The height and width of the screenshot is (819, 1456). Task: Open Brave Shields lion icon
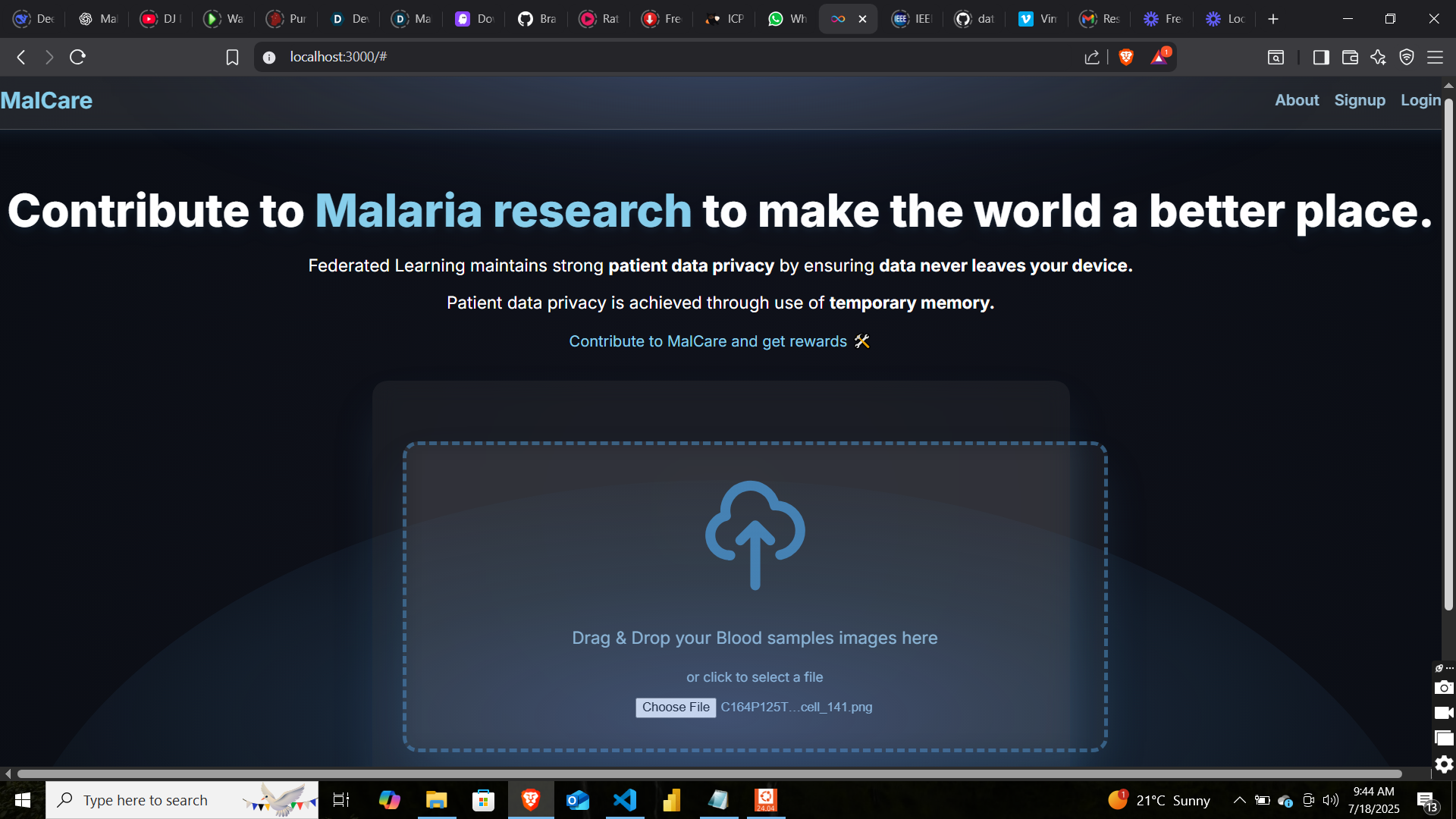1126,57
